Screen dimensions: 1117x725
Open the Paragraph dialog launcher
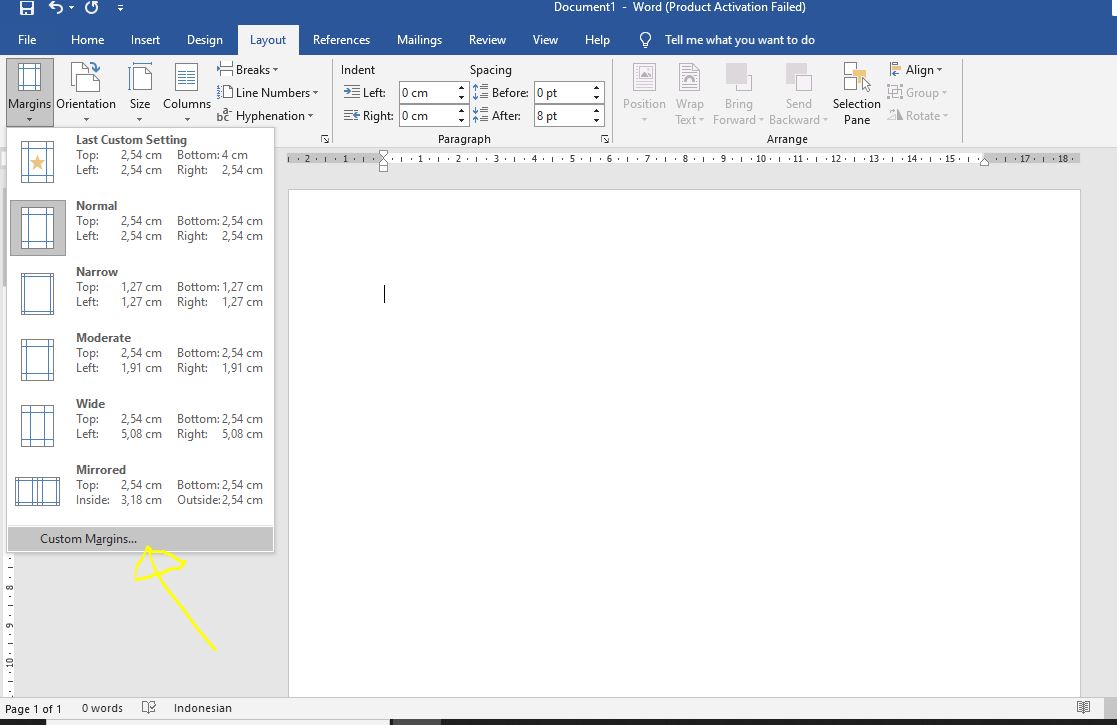605,139
